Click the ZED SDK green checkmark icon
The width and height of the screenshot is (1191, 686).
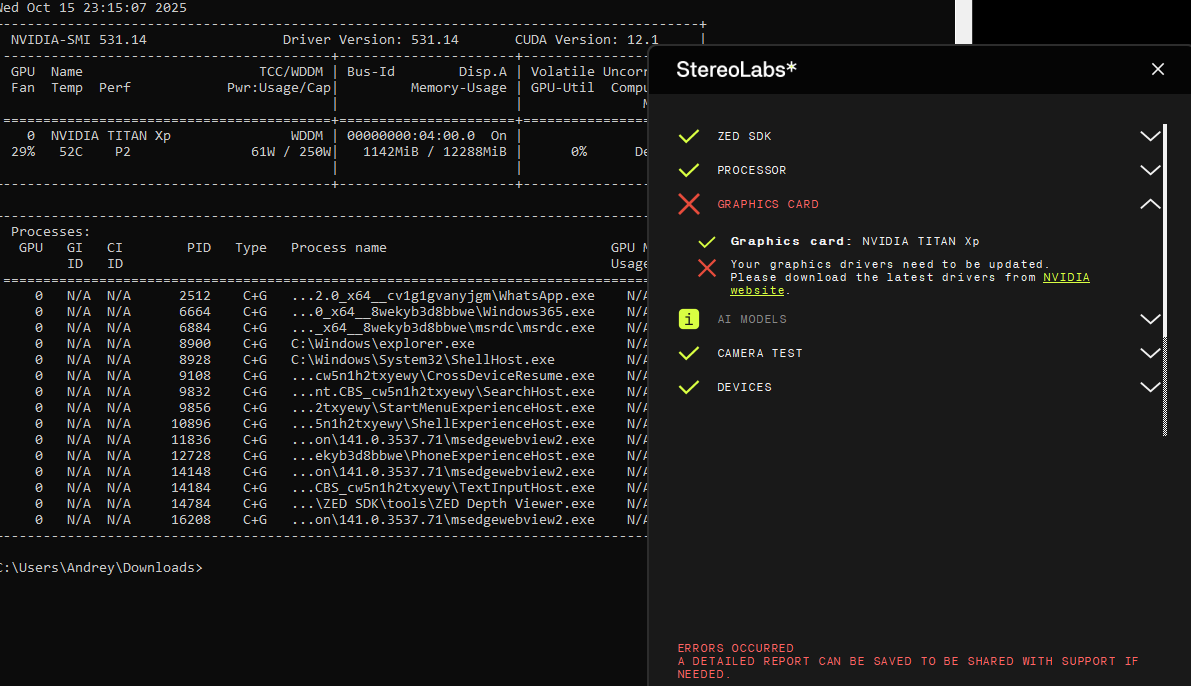tap(689, 136)
